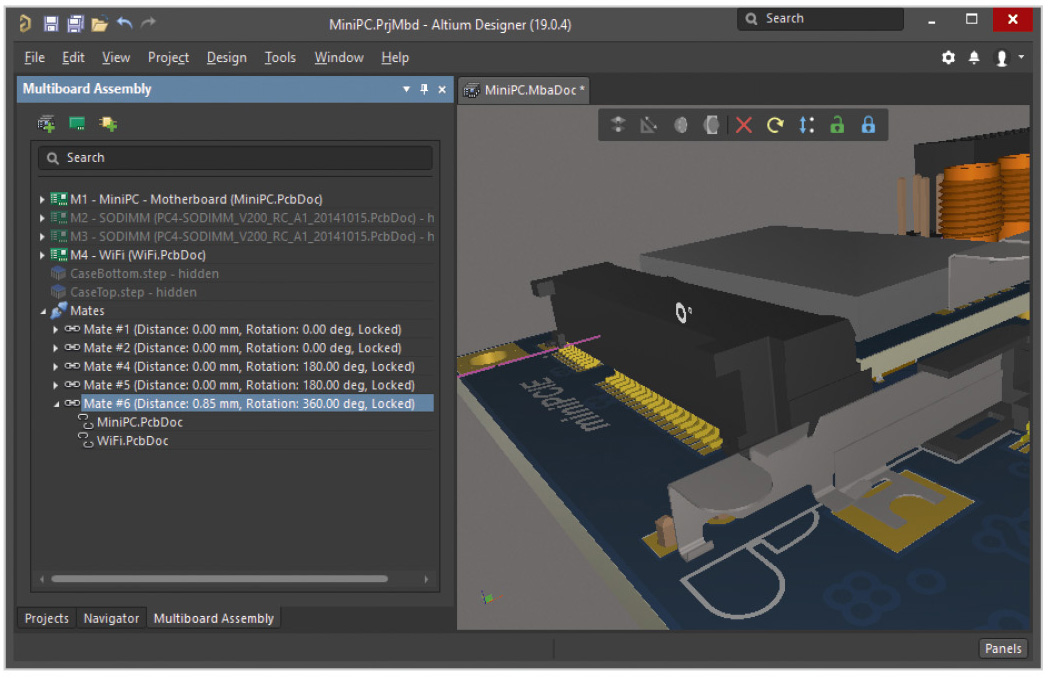Expand the M1 - MiniPC - Motherboard node
Viewport: 1050px width, 678px height.
point(42,200)
